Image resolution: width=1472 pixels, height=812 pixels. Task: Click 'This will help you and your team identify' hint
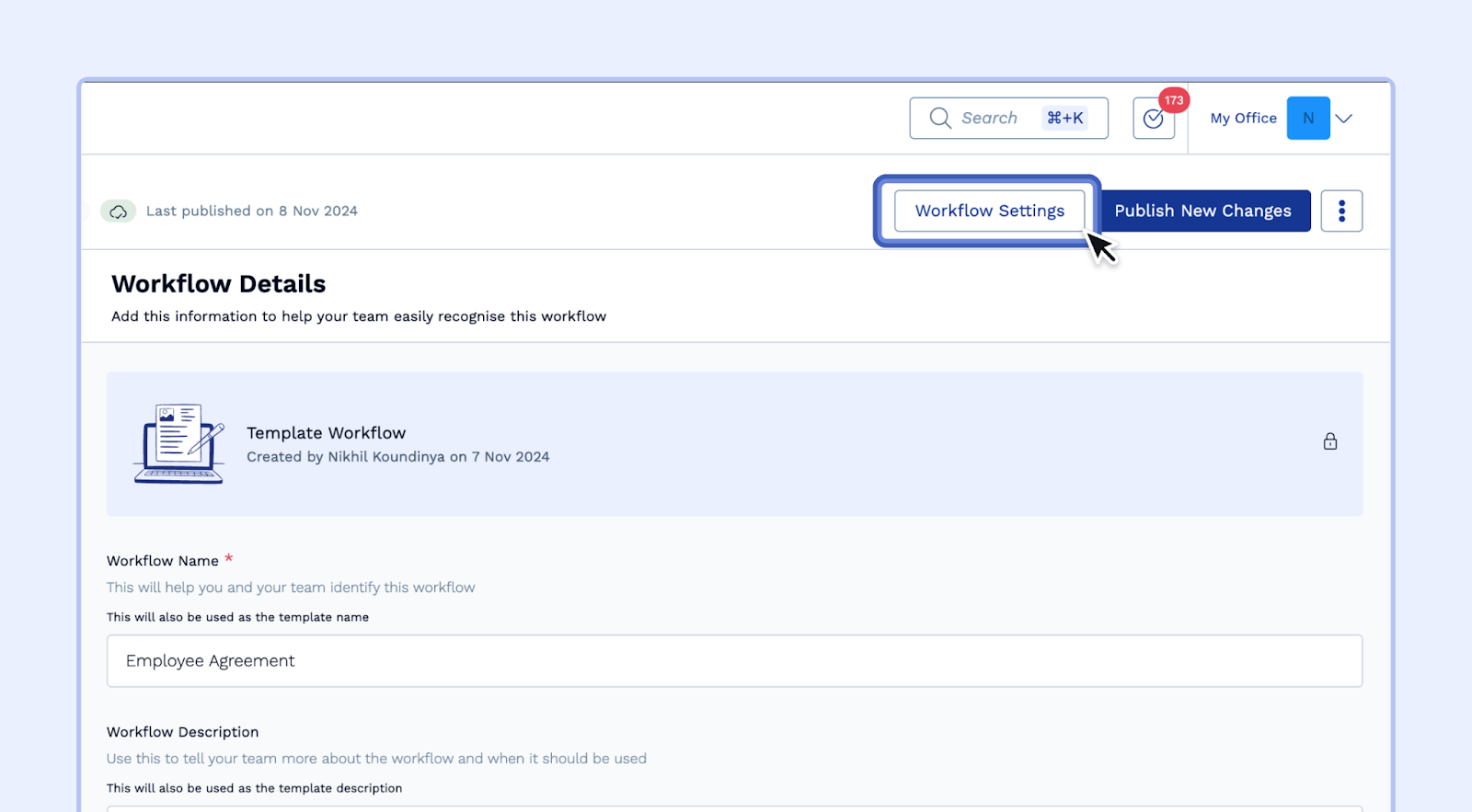pyautogui.click(x=291, y=588)
